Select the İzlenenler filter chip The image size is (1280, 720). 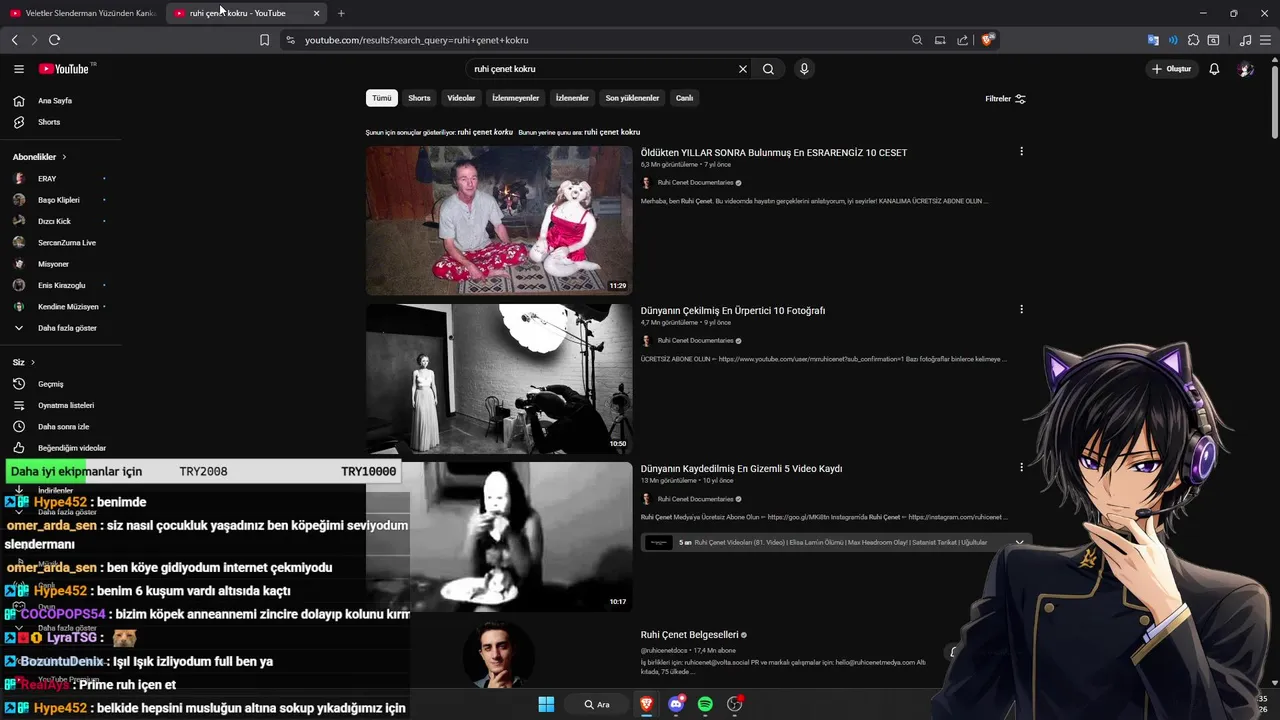pyautogui.click(x=572, y=98)
